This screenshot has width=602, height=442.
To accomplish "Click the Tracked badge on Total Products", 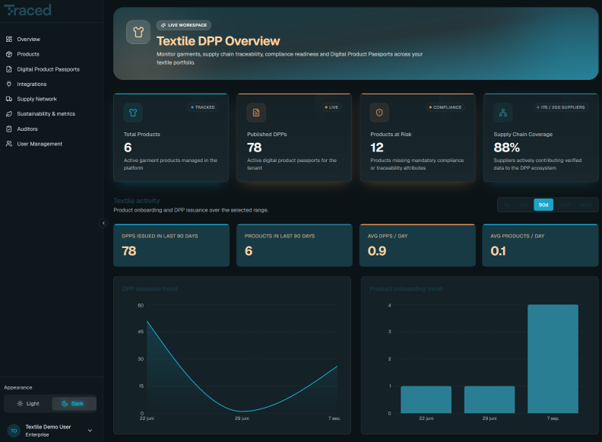I will 203,108.
